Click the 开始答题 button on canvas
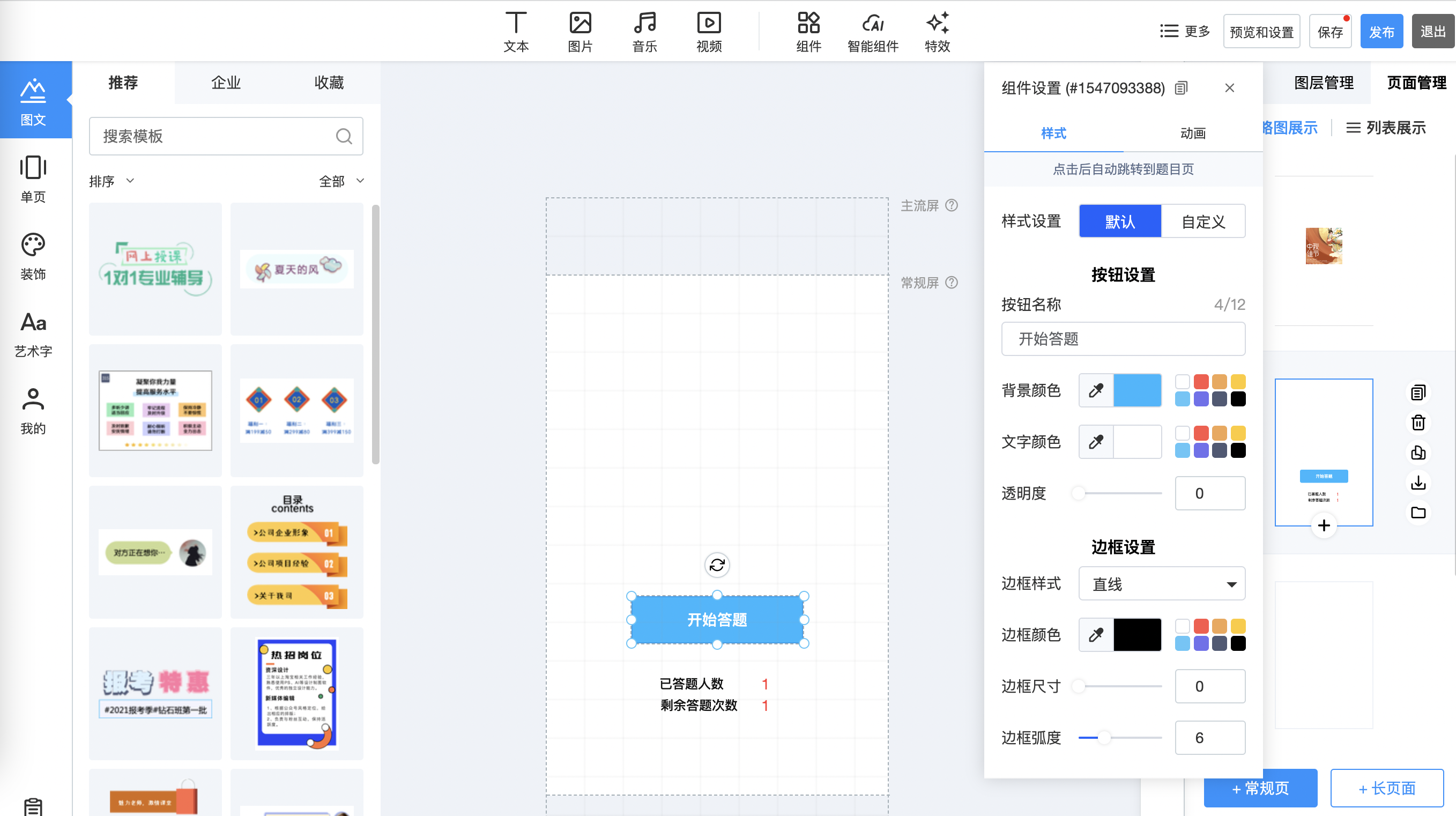The image size is (1456, 816). click(x=717, y=619)
